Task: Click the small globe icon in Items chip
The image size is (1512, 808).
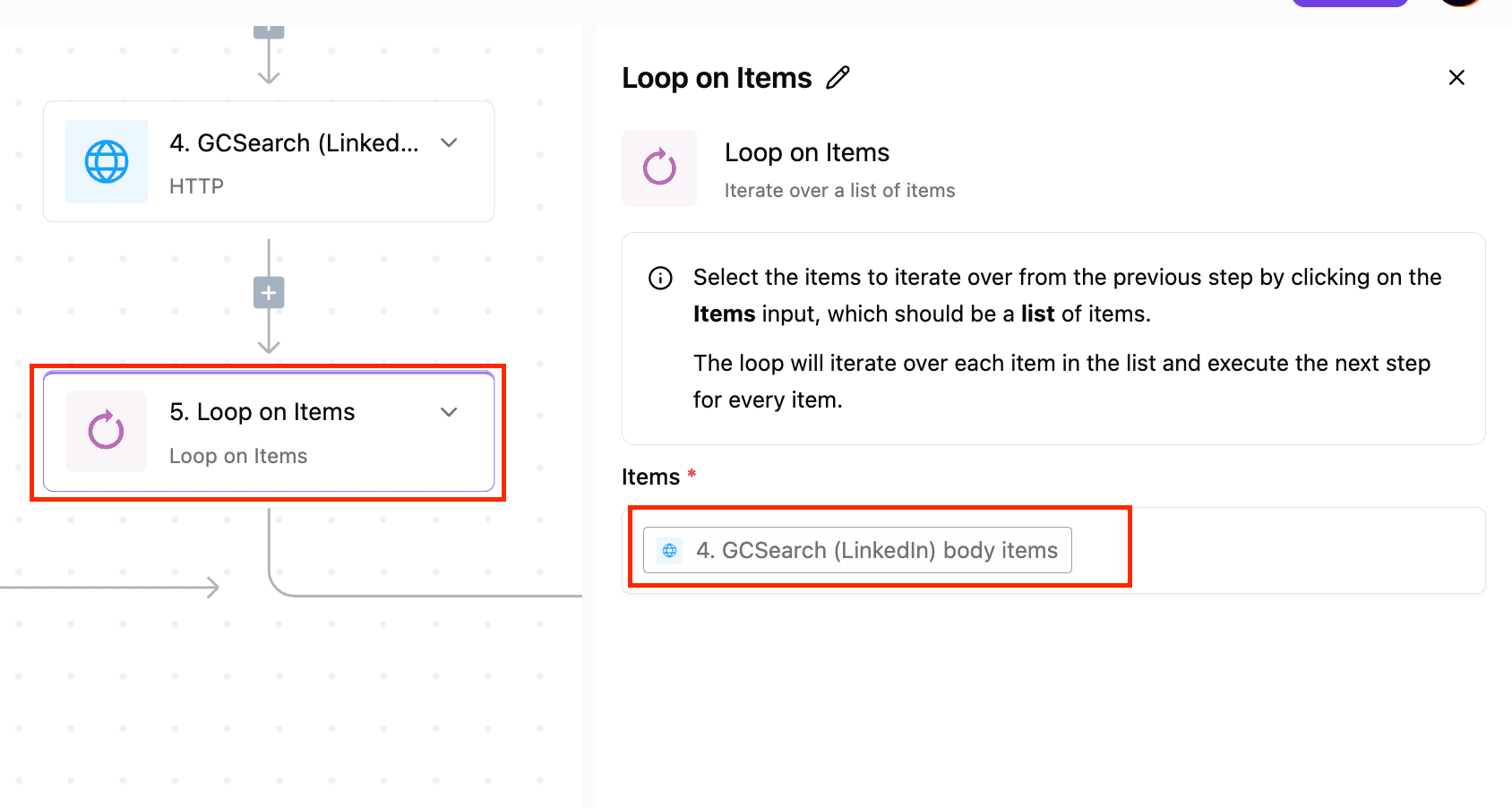Action: [x=669, y=550]
